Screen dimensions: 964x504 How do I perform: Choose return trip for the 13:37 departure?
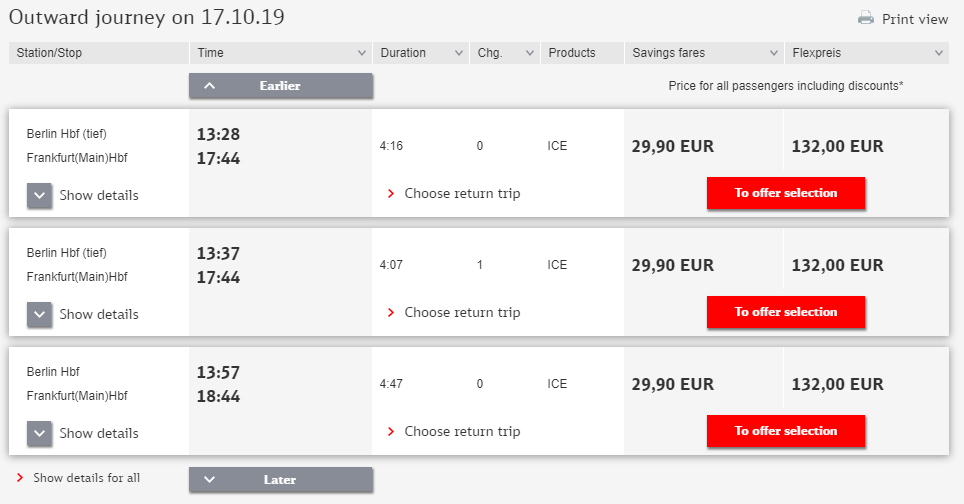click(462, 313)
